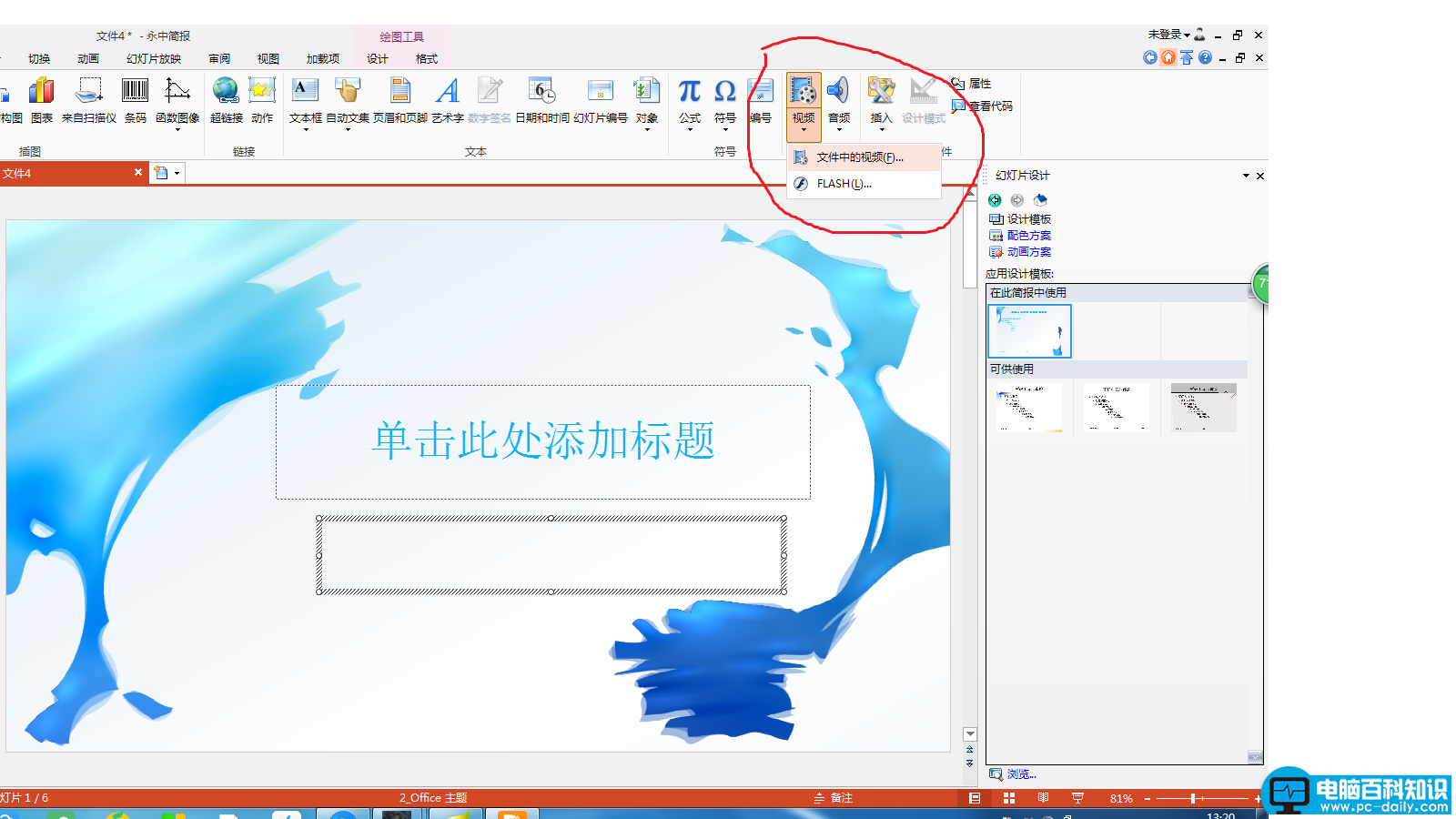Switch to reading view in status bar
1456x819 pixels.
(1044, 798)
